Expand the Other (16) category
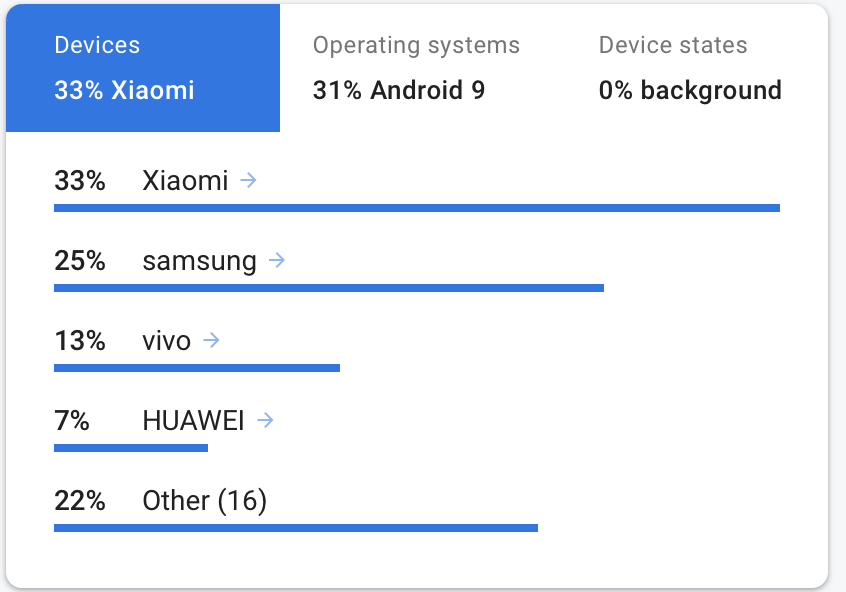 pos(205,500)
